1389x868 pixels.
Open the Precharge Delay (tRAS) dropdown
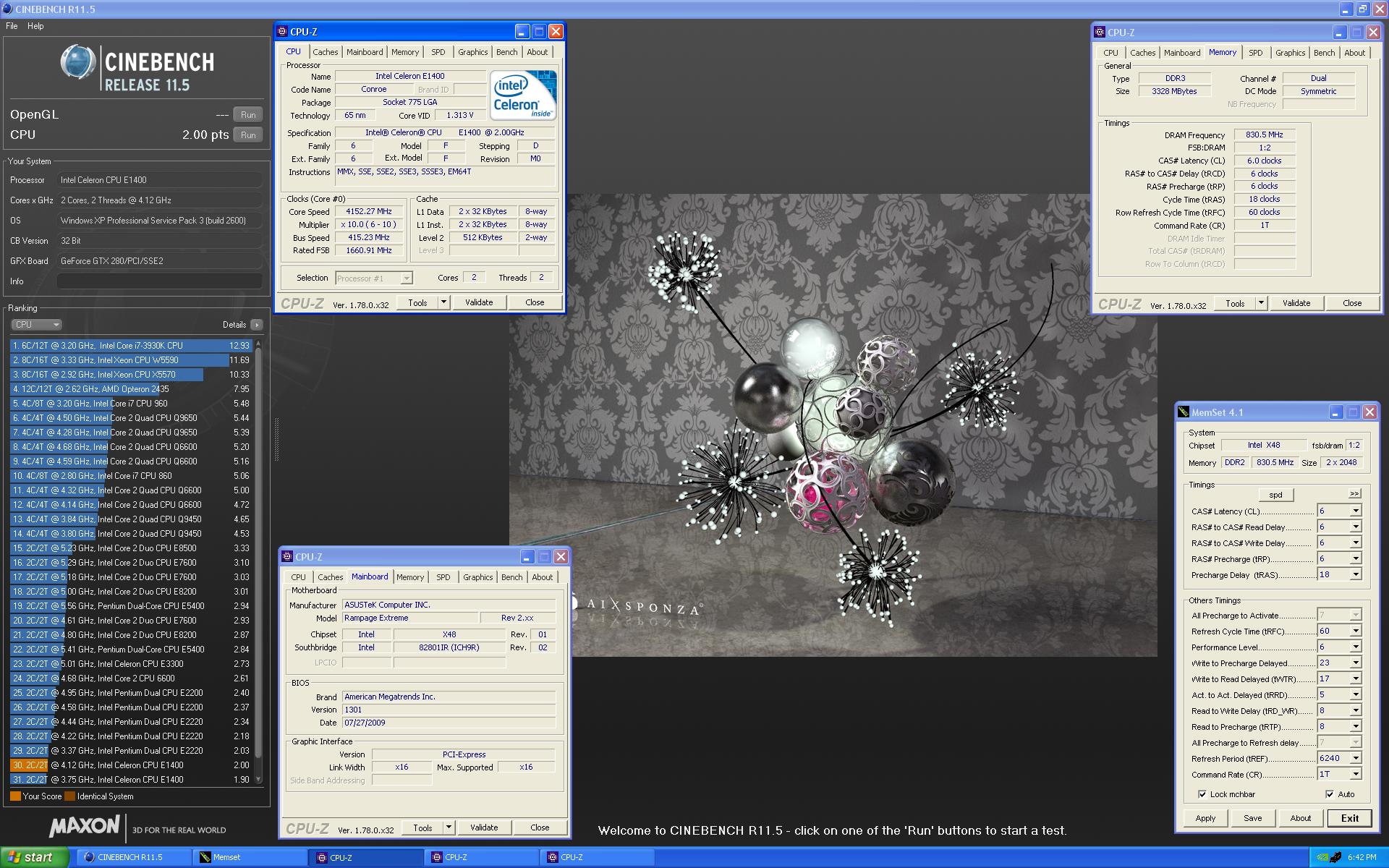point(1356,574)
